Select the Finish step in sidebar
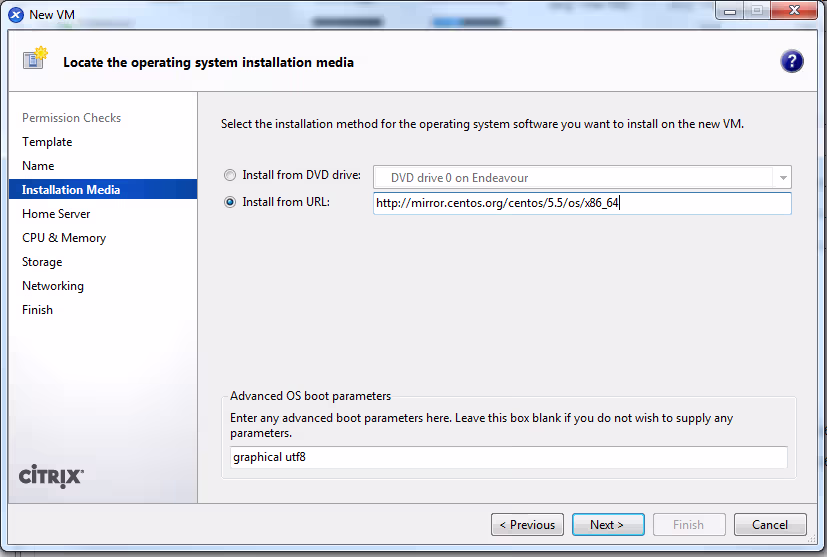The image size is (827, 557). point(37,310)
